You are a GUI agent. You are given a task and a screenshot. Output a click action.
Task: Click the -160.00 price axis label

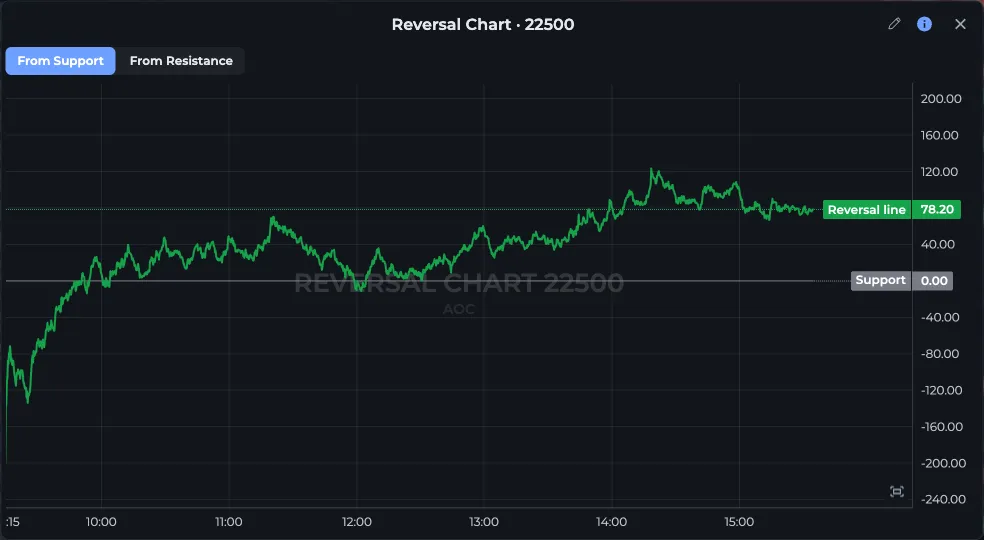click(941, 426)
